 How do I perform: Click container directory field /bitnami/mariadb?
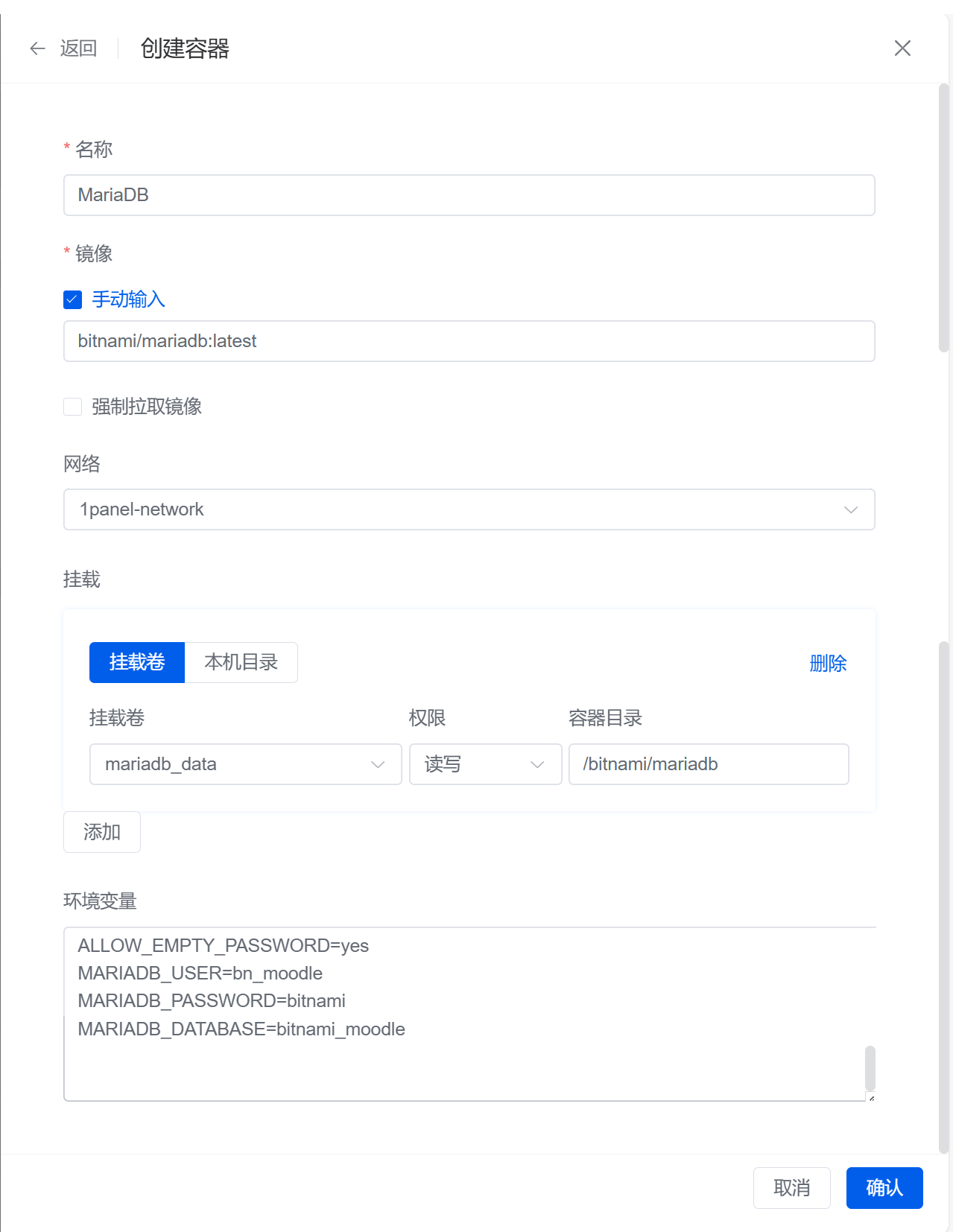(x=709, y=764)
